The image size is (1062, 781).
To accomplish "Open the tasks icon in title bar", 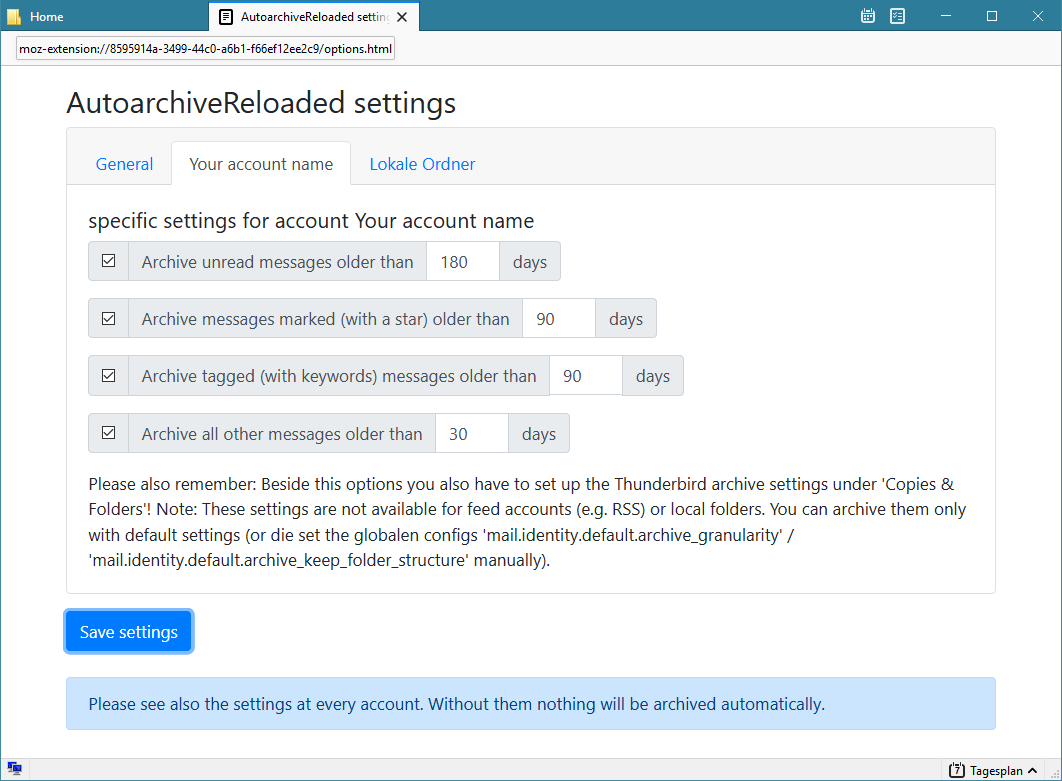I will pos(898,16).
